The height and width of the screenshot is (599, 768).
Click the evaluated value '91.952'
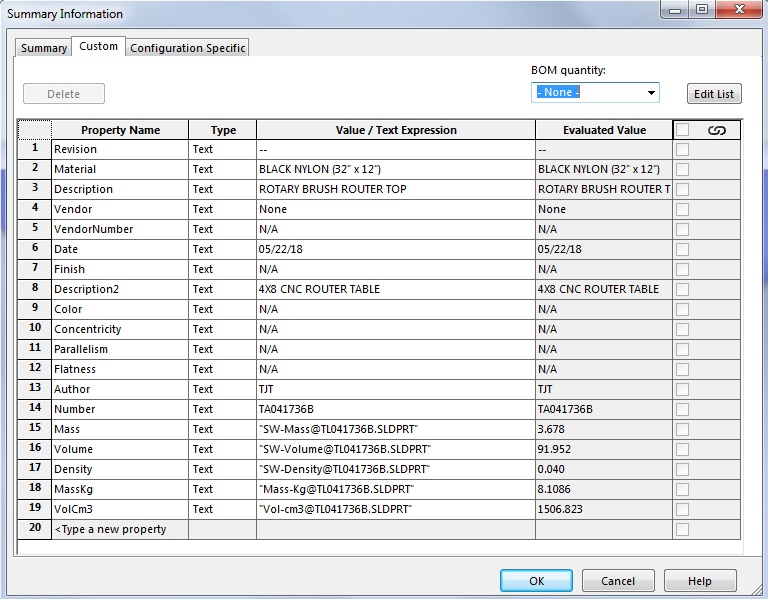point(604,450)
